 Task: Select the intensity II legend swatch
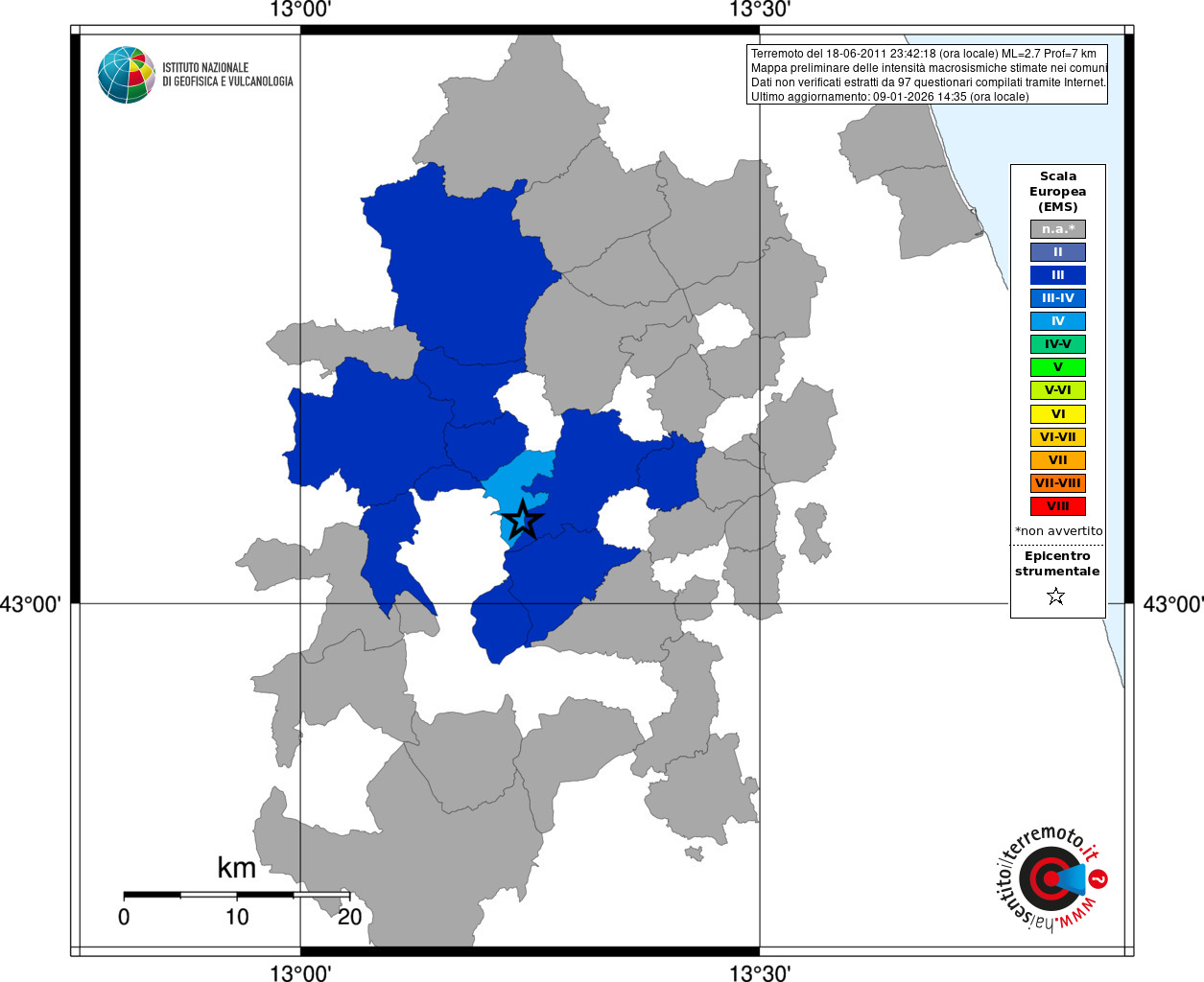pos(1058,252)
